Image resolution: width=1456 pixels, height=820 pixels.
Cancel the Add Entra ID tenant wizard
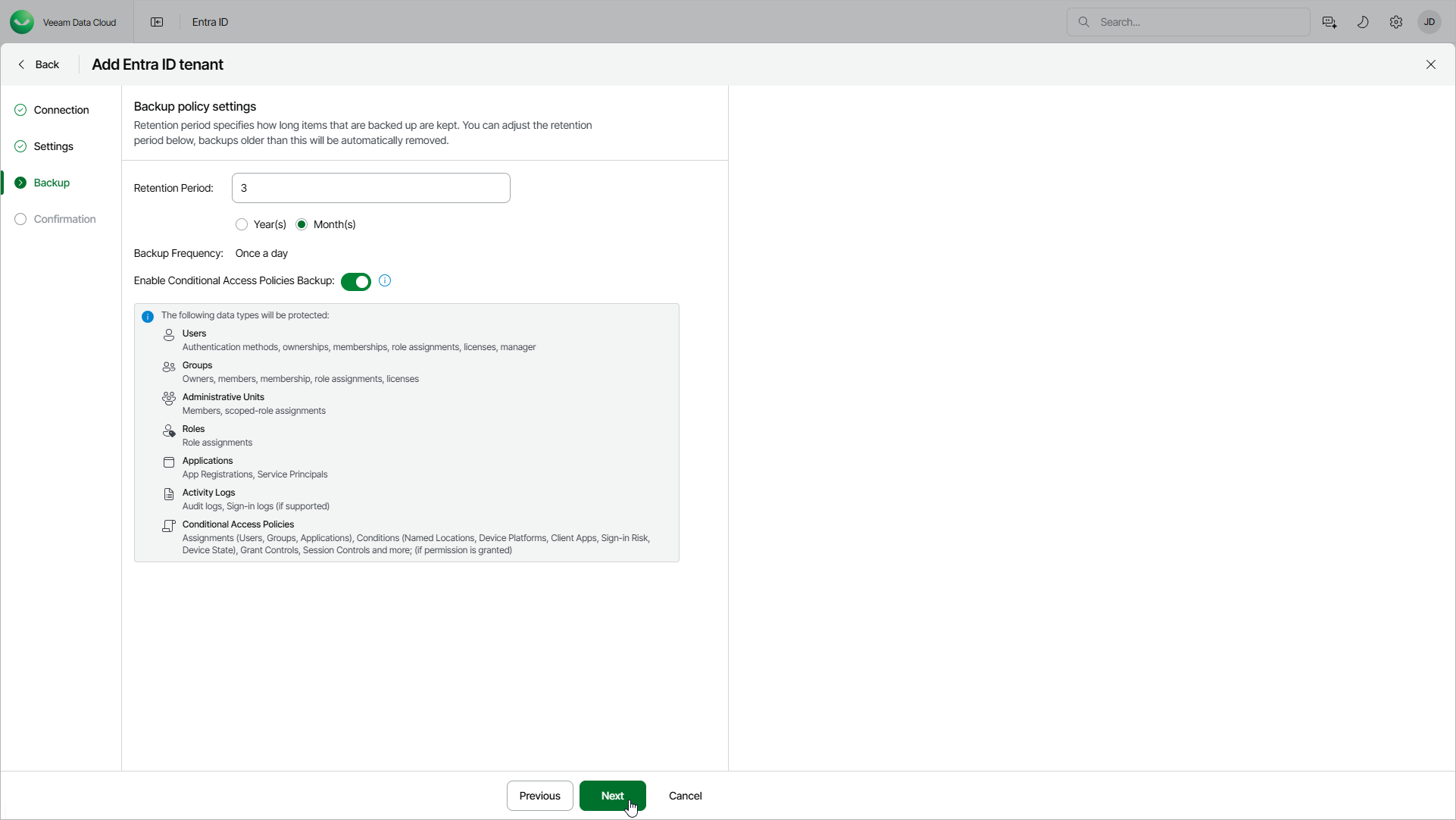coord(685,796)
